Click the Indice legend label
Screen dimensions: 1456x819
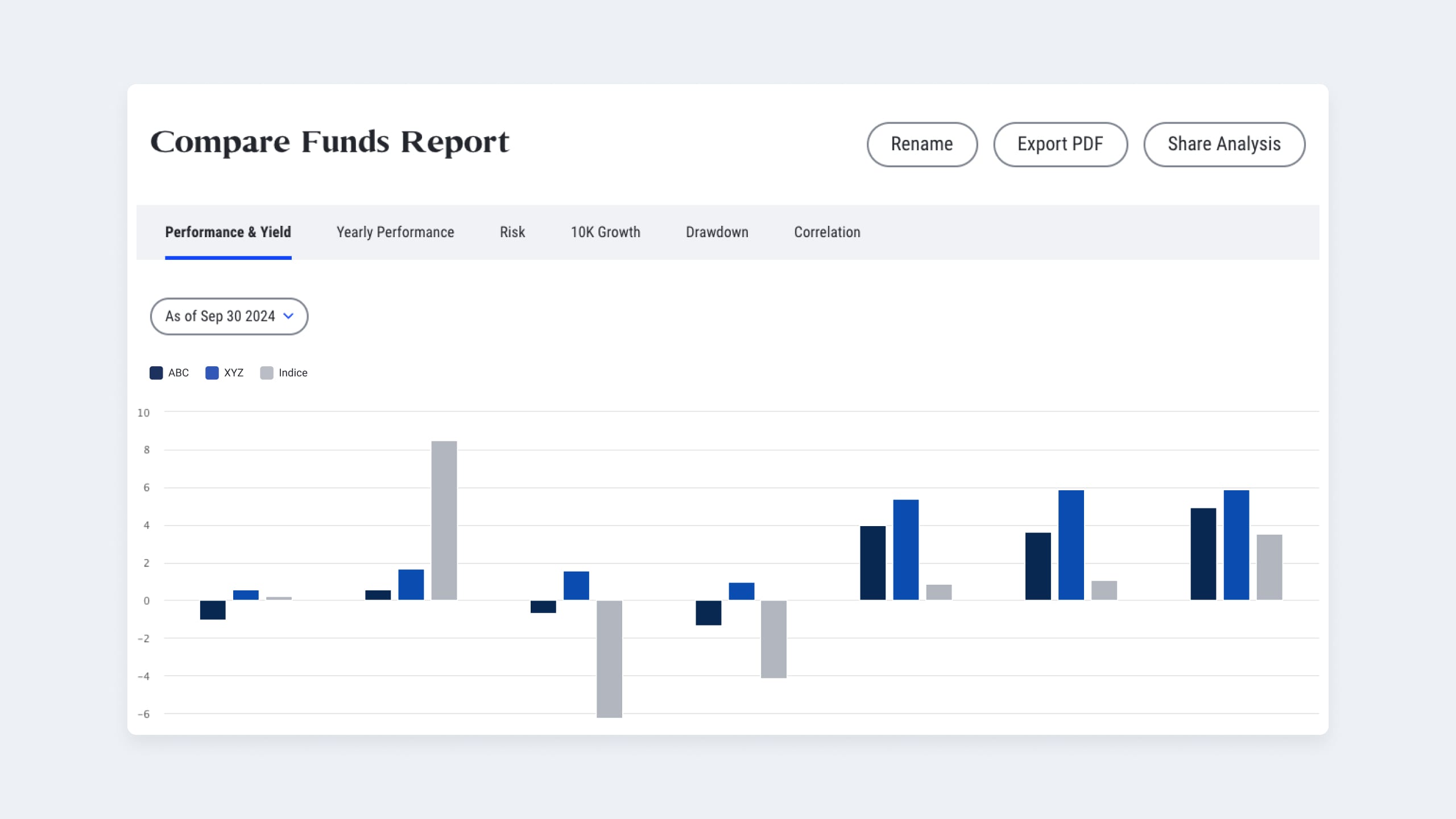coord(293,373)
